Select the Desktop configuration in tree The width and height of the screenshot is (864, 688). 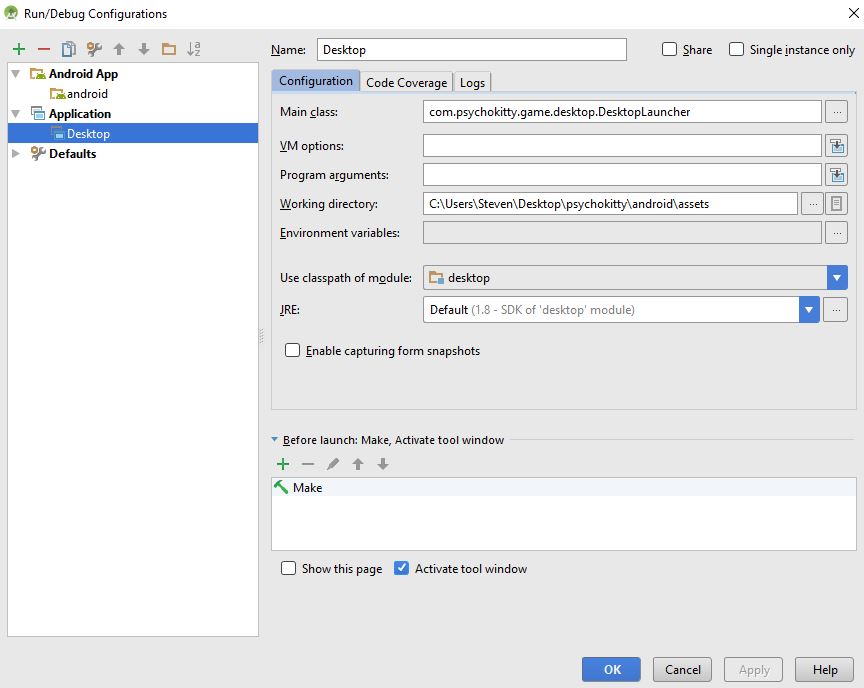click(133, 133)
